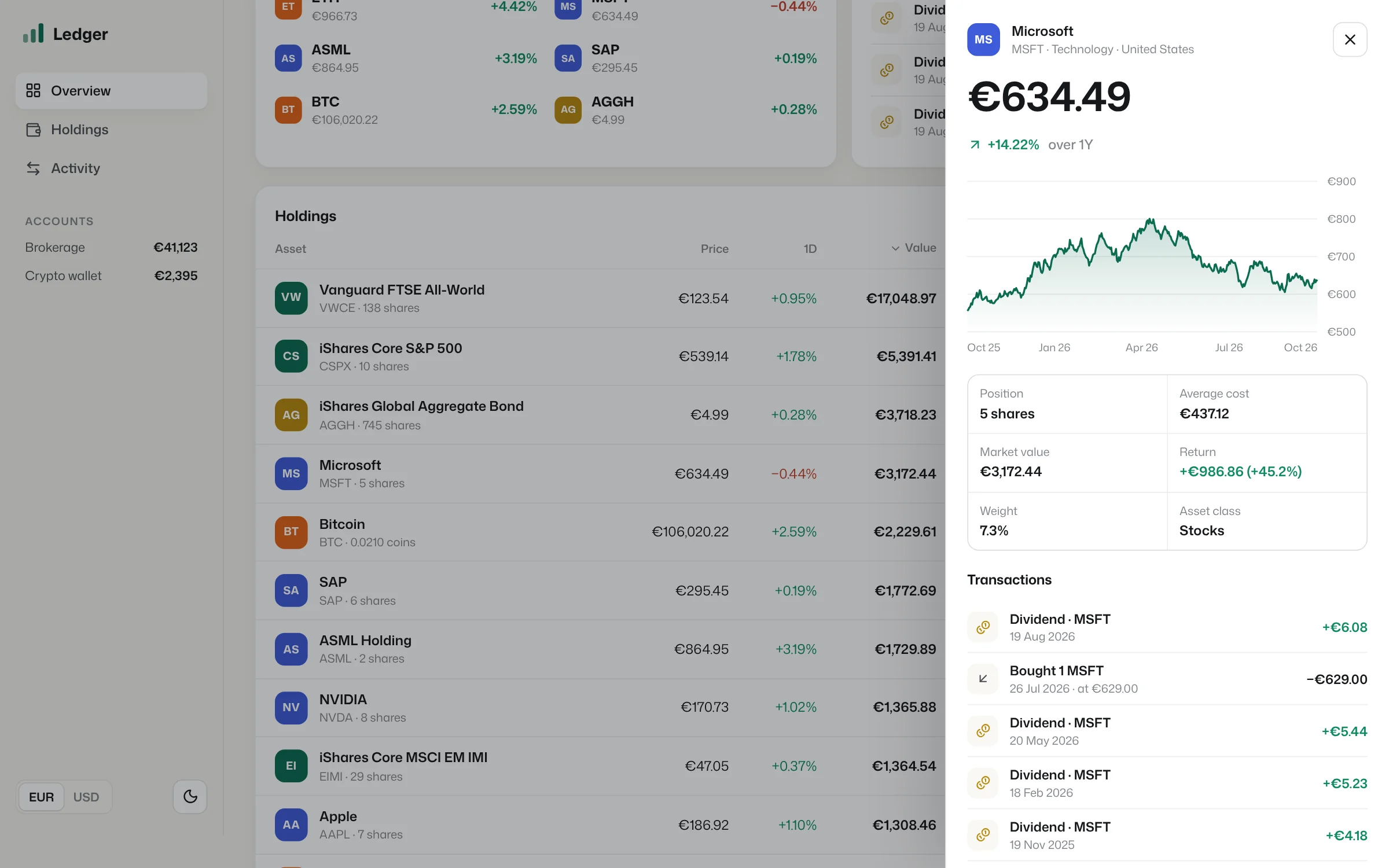Open the Overview section in sidebar
1389x868 pixels.
pos(111,91)
